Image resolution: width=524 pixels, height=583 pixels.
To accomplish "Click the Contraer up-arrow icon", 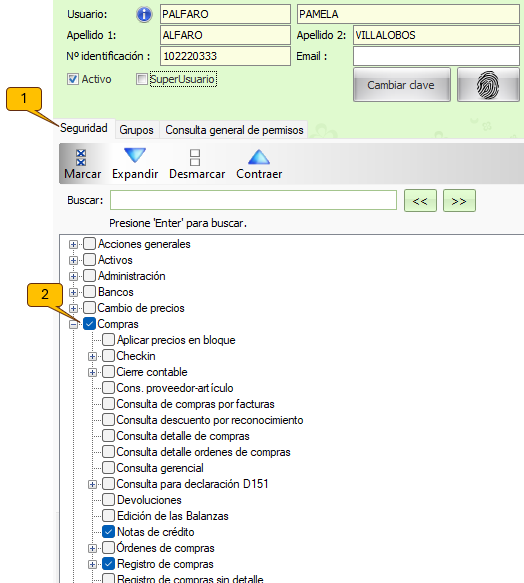I will 258,157.
